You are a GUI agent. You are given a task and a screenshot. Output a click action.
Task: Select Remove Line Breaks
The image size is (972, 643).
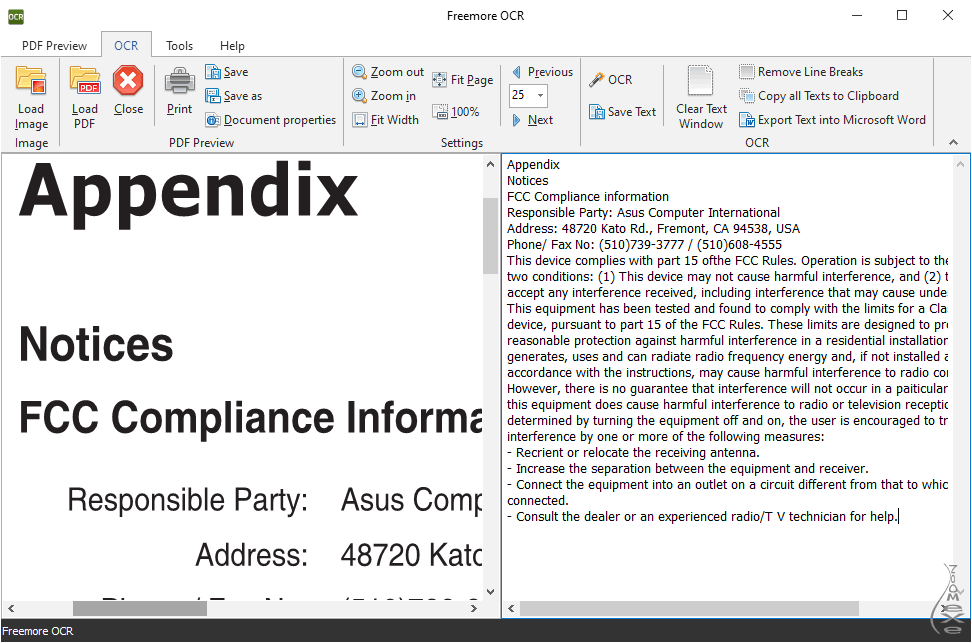point(801,72)
